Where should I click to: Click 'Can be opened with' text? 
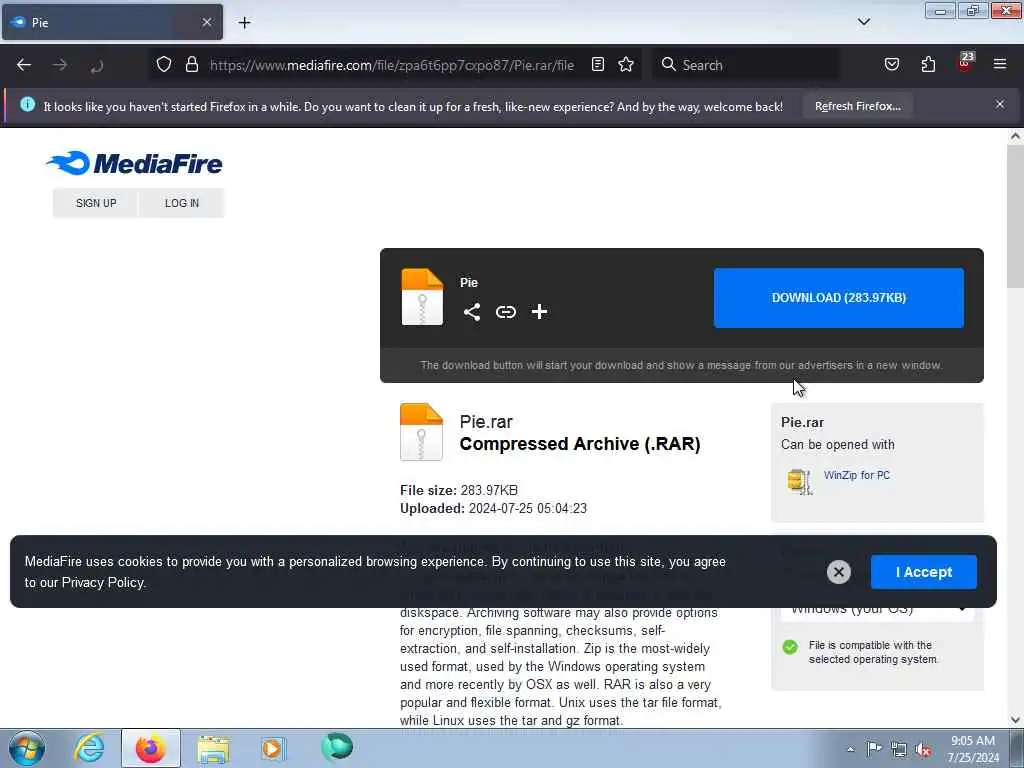pos(837,445)
